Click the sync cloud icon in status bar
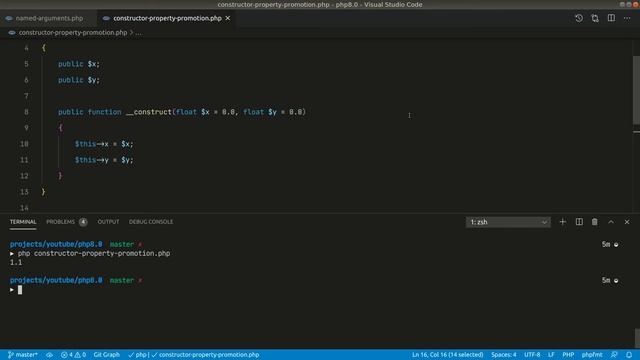This screenshot has width=640, height=360. 49,355
